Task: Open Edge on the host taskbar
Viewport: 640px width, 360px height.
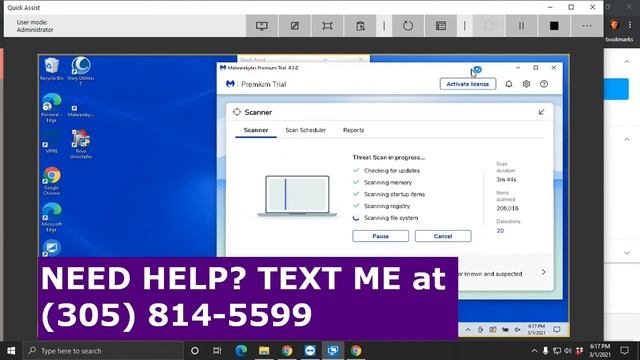Action: point(241,351)
